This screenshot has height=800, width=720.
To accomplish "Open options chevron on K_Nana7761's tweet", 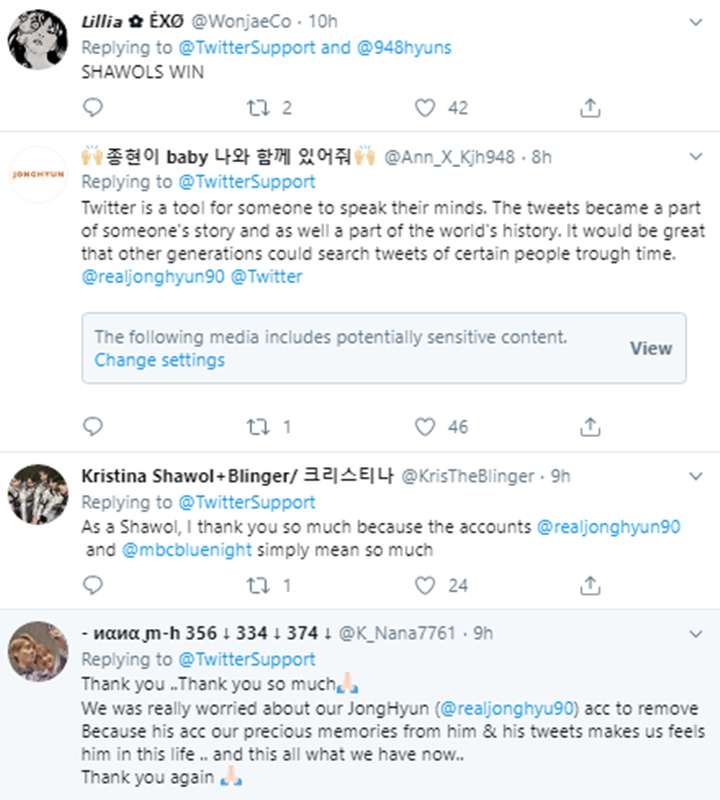I will 697,634.
